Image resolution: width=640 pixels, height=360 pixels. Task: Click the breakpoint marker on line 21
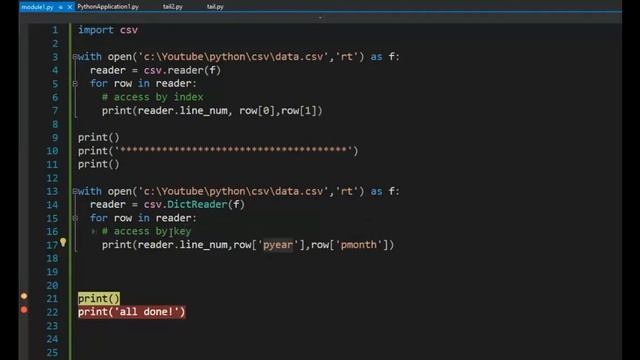click(24, 296)
